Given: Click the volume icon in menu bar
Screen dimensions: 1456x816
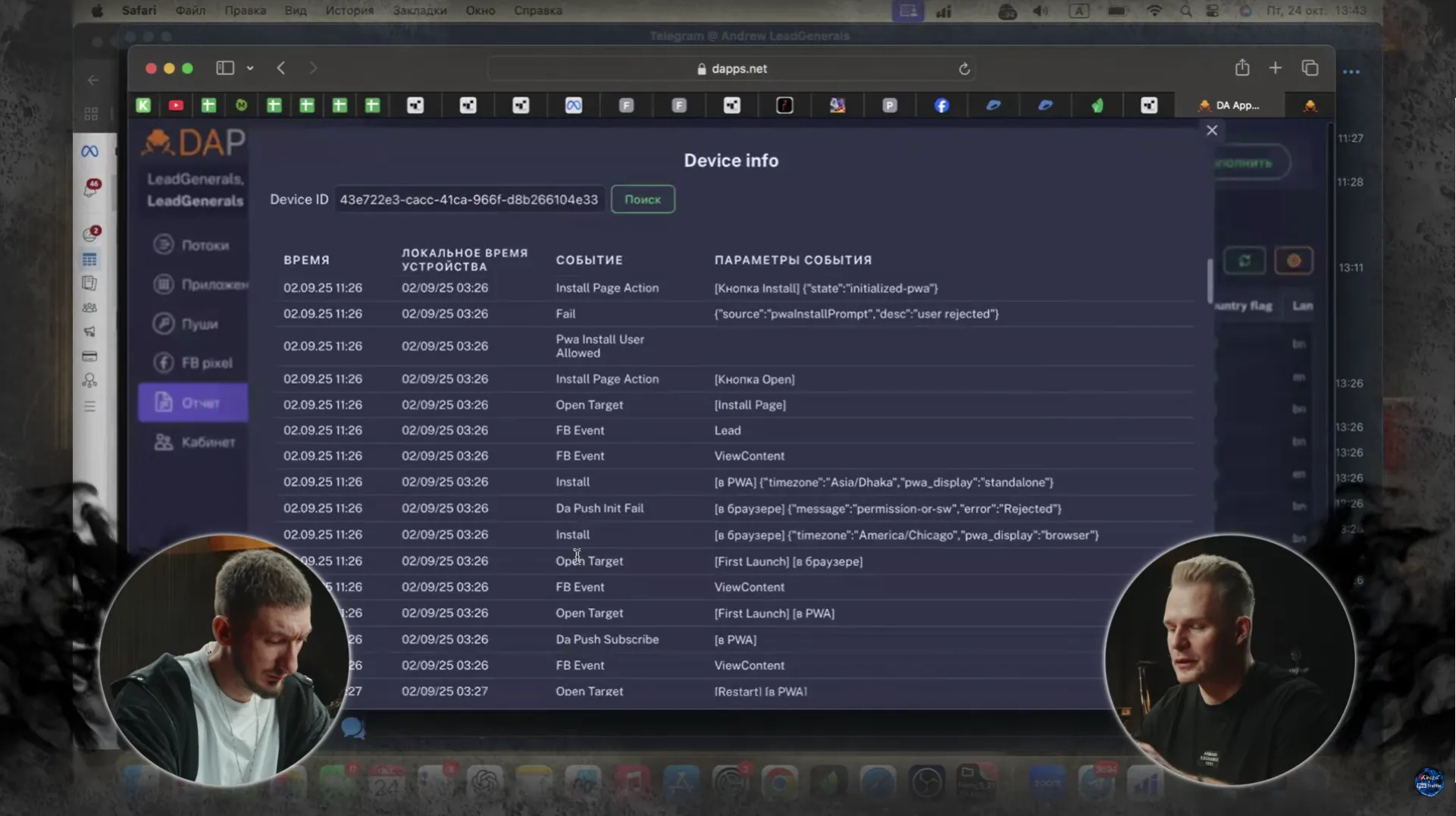Looking at the screenshot, I should click(x=1040, y=11).
